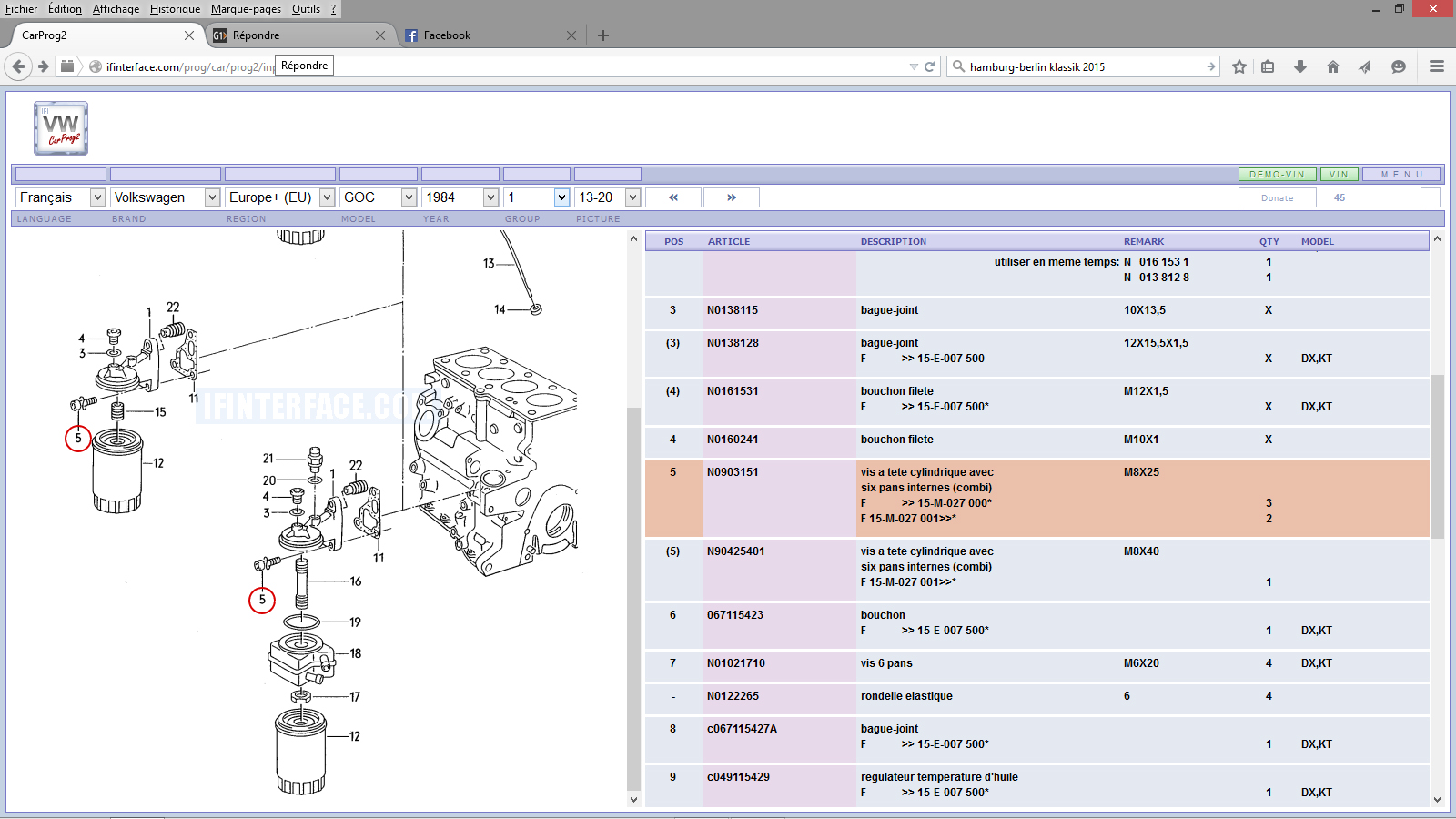Open the bookmarks list icon
1456x819 pixels.
1268,66
